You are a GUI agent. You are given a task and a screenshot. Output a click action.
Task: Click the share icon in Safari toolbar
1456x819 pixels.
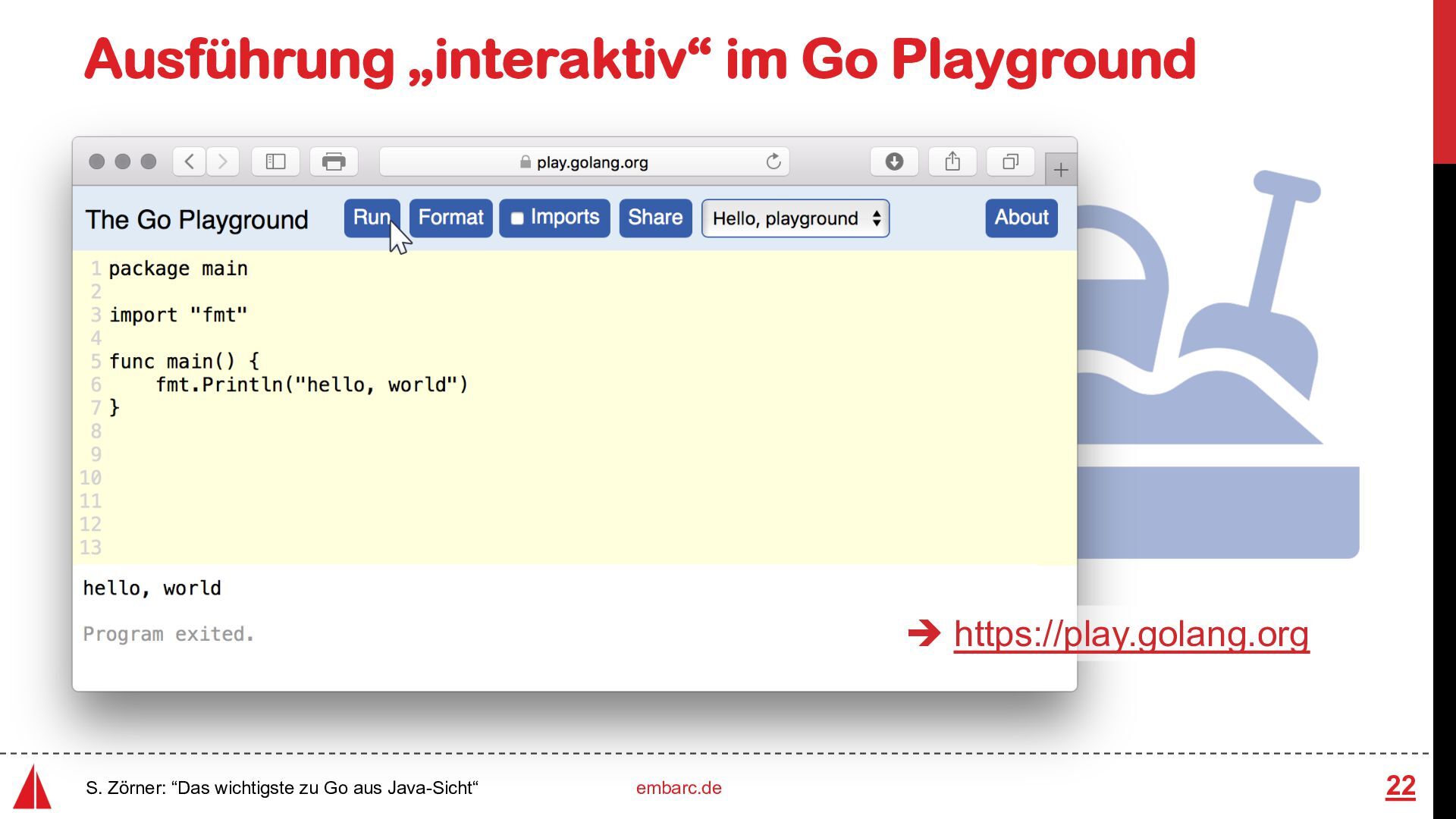(x=952, y=162)
